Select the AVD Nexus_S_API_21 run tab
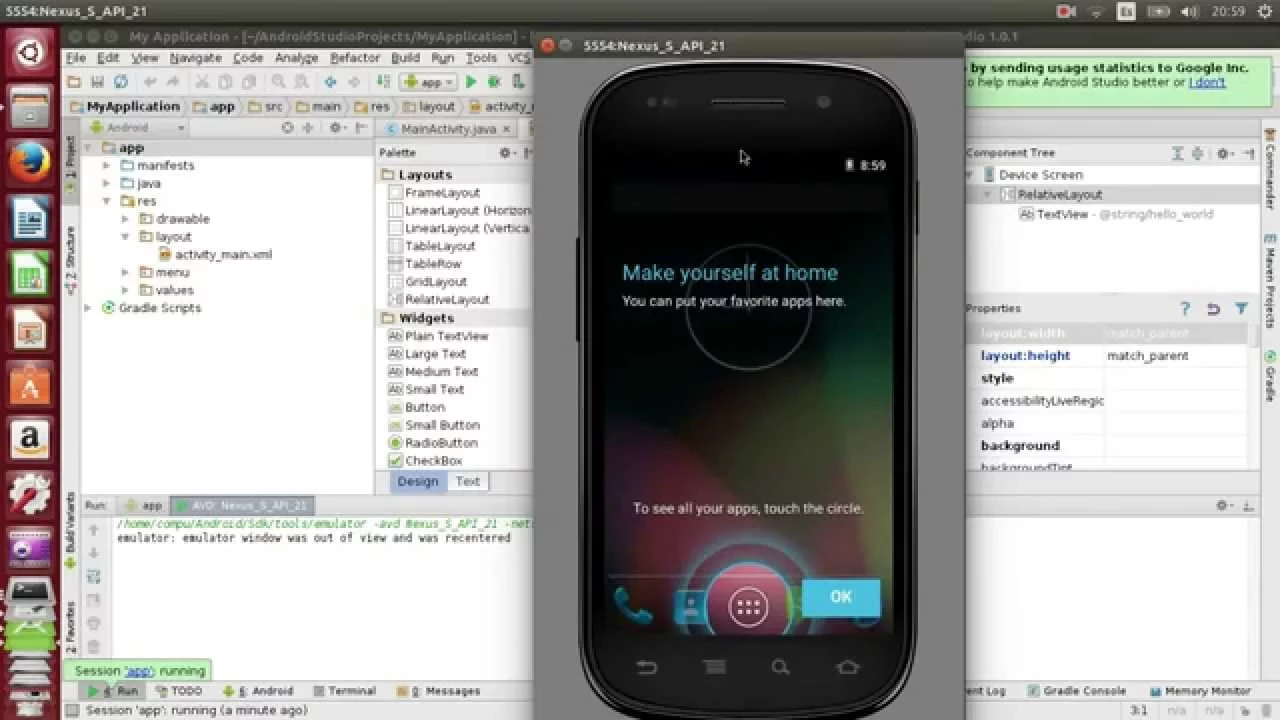1280x720 pixels. [243, 506]
